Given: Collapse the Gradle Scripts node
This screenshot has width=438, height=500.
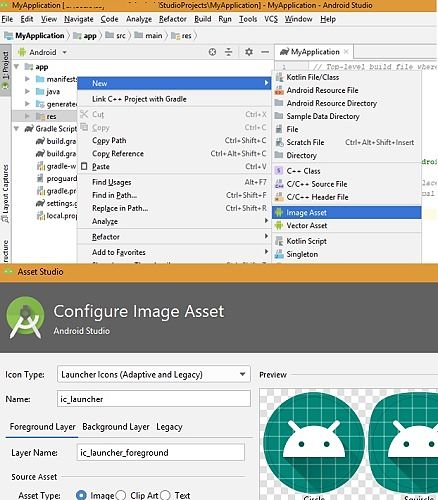Looking at the screenshot, I should pyautogui.click(x=16, y=129).
